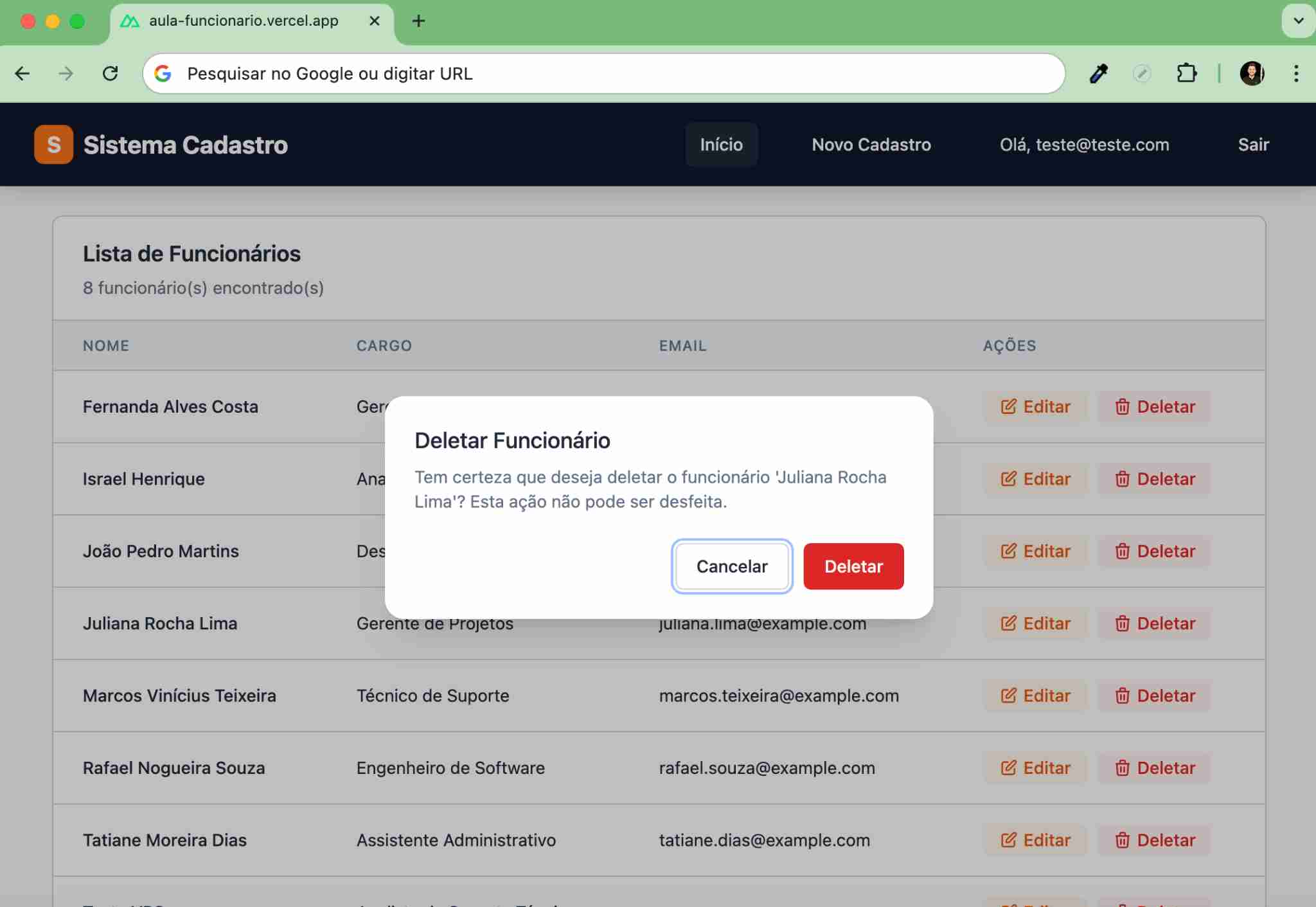The image size is (1316, 907).
Task: Click edit pencil icon for Tatiane Moreira Dias
Action: [1008, 840]
